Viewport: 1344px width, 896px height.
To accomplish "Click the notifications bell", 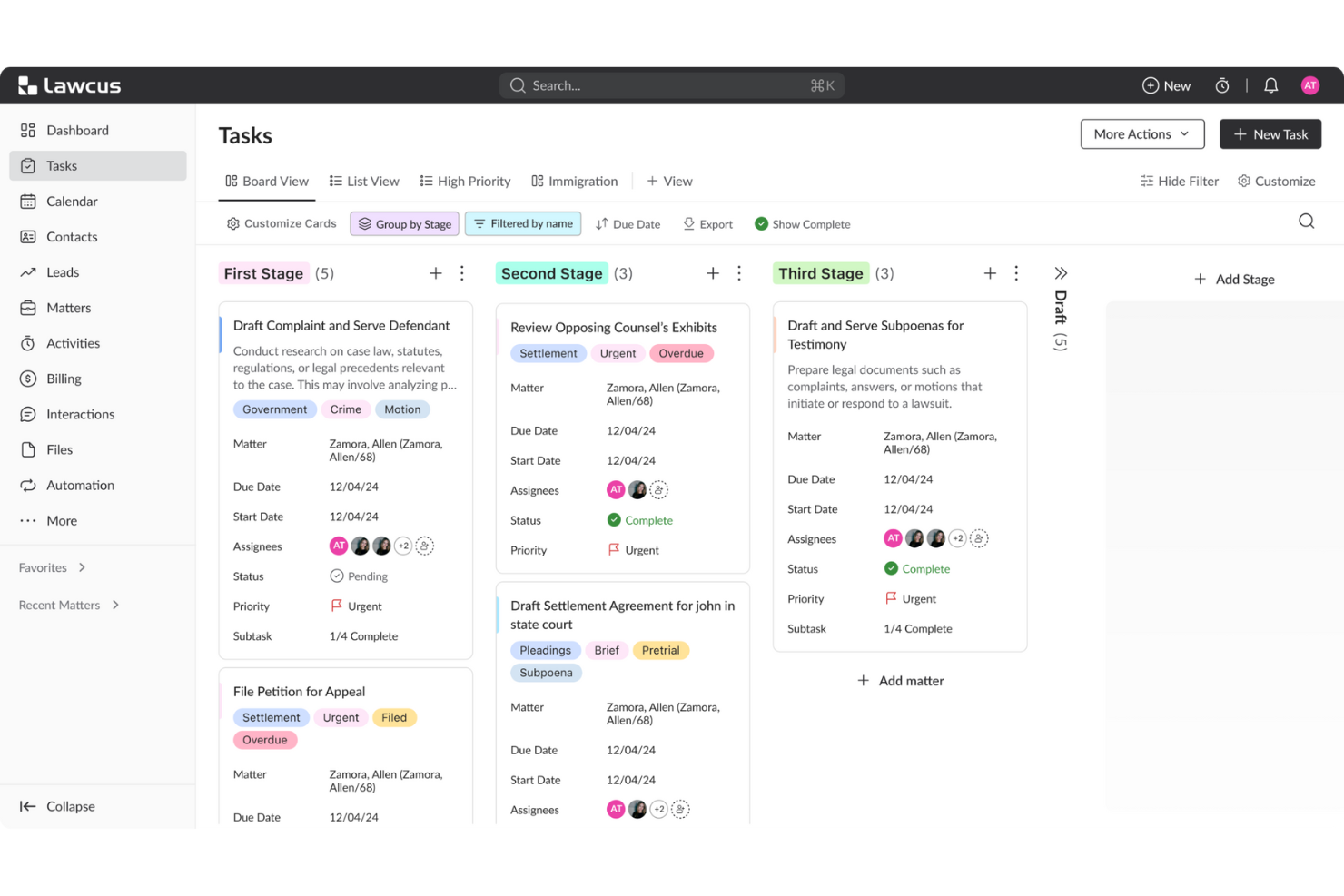I will click(1270, 84).
